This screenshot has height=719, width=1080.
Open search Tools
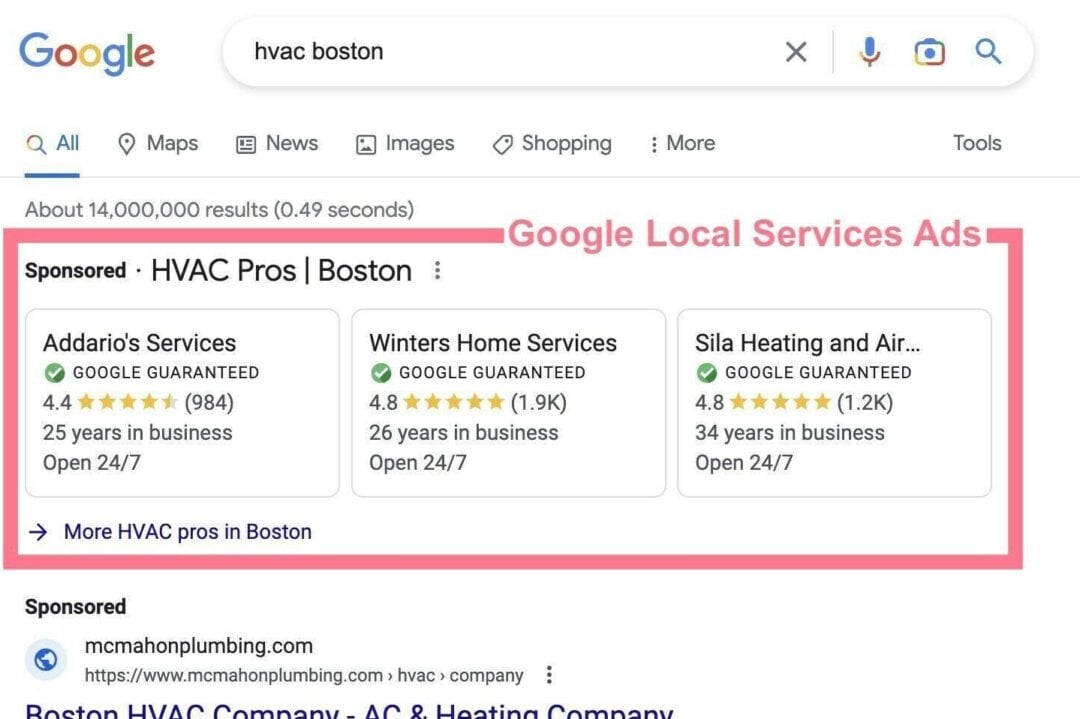tap(976, 144)
